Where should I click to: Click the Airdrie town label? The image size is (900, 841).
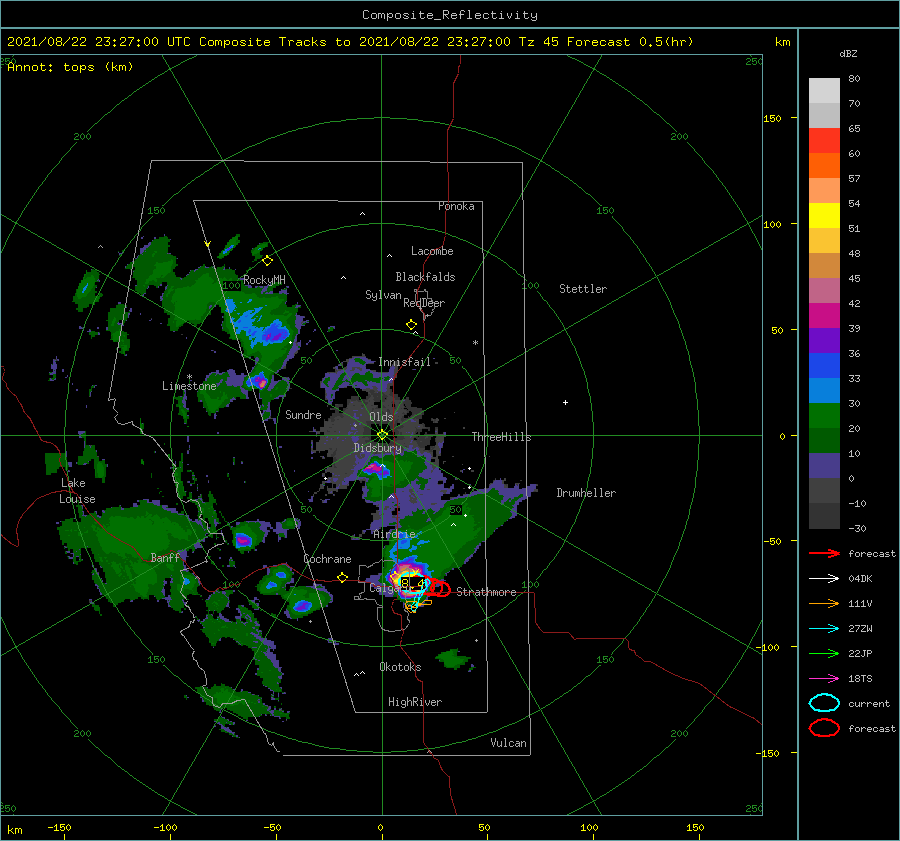pyautogui.click(x=394, y=534)
